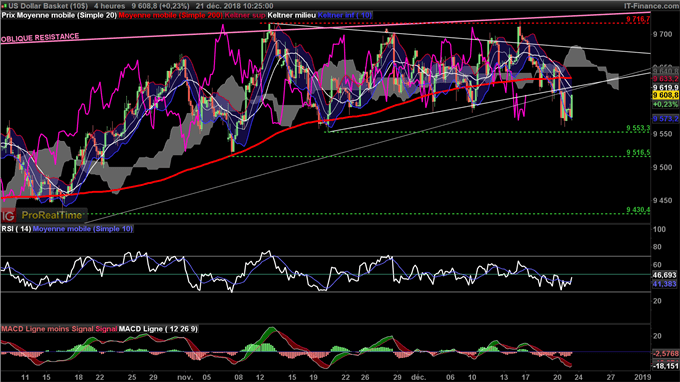680x382 pixels.
Task: Click the Keltner milieu indicator label
Action: pos(291,15)
